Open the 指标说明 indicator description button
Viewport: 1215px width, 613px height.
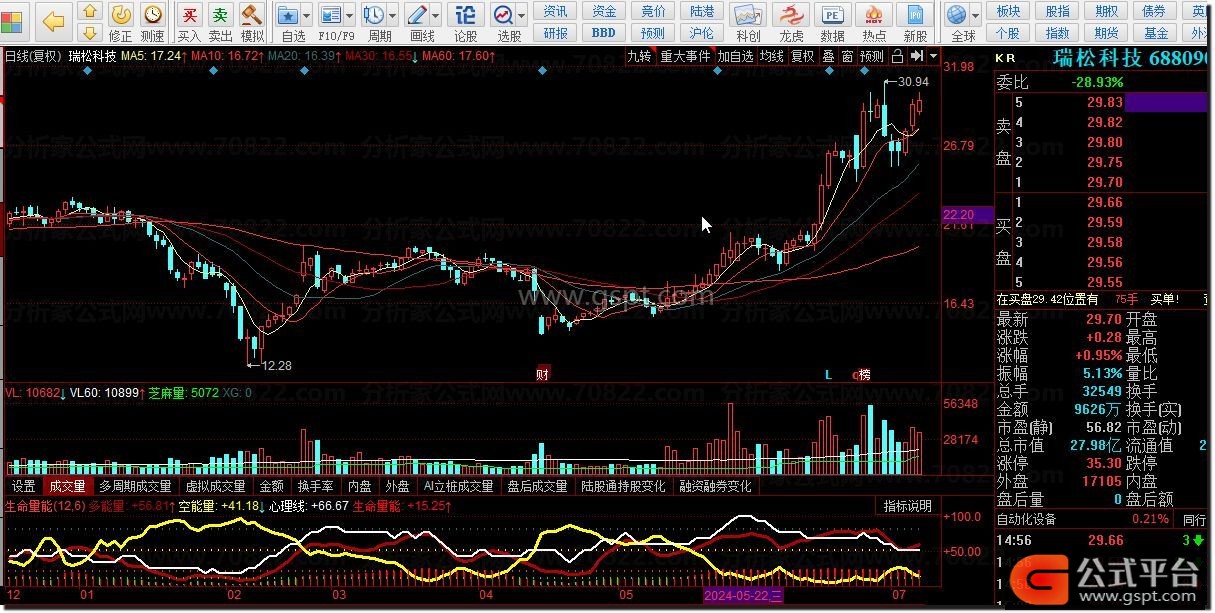pos(907,506)
